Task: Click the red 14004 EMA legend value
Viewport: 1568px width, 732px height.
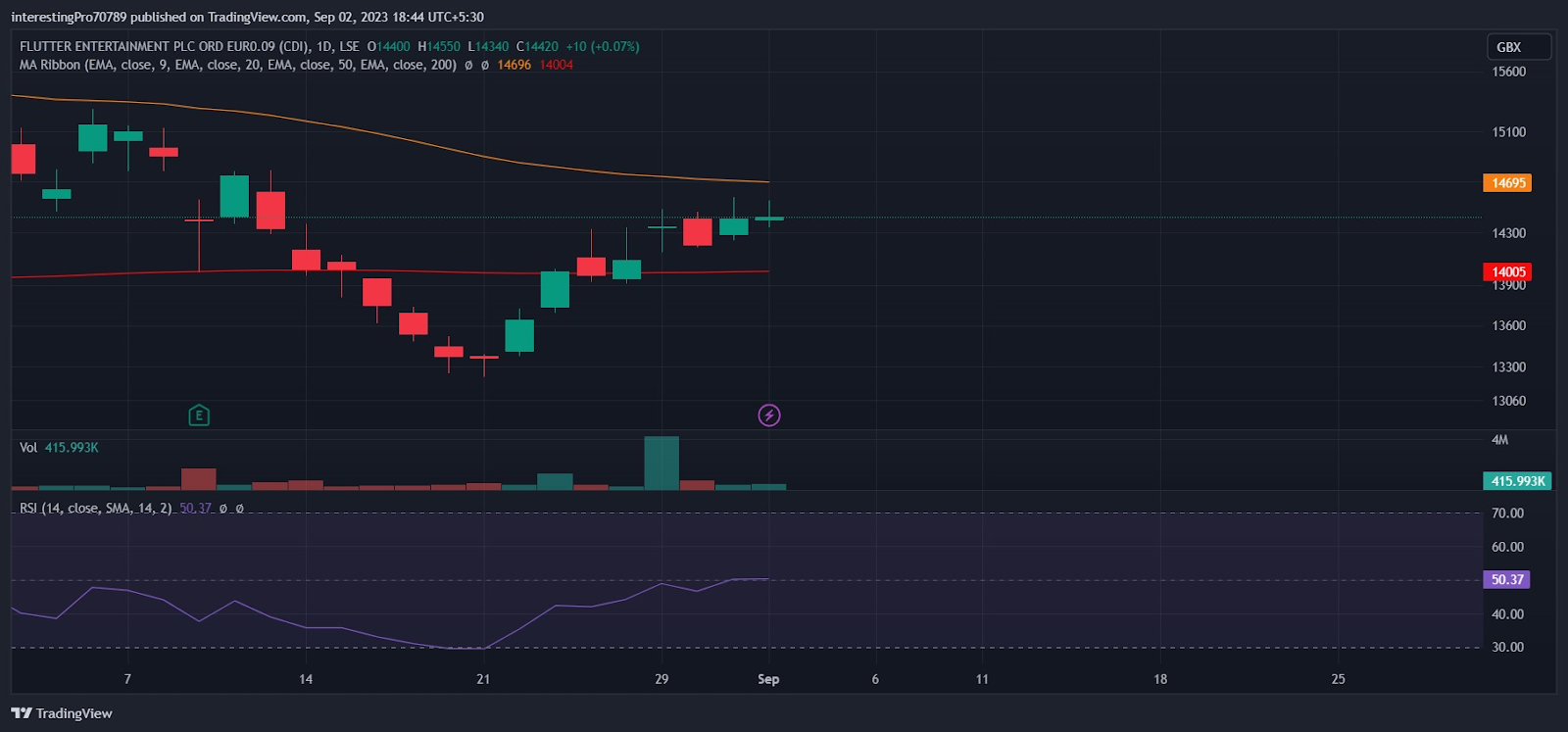Action: pyautogui.click(x=557, y=65)
